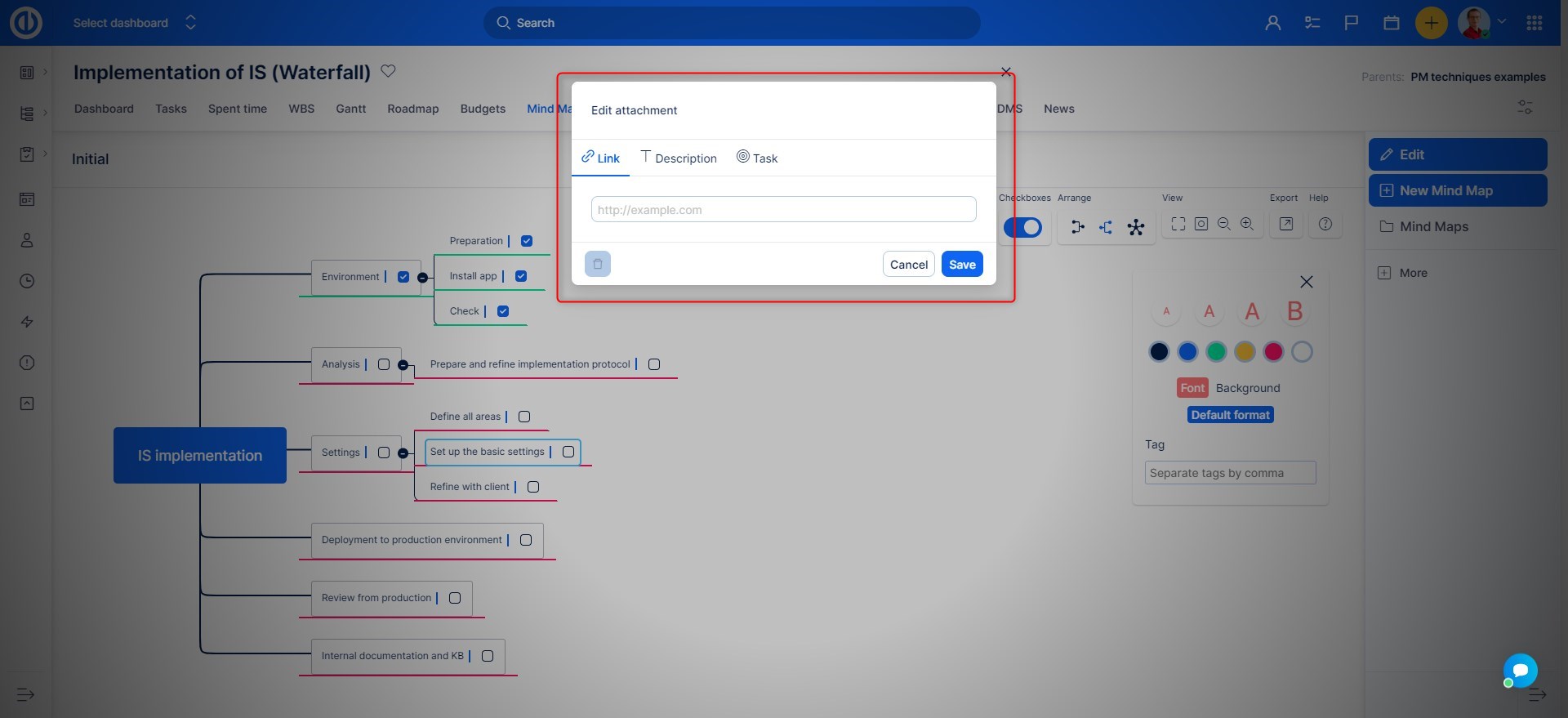The height and width of the screenshot is (718, 1568).
Task: Click the zoom in magnifier icon
Action: click(x=1246, y=224)
